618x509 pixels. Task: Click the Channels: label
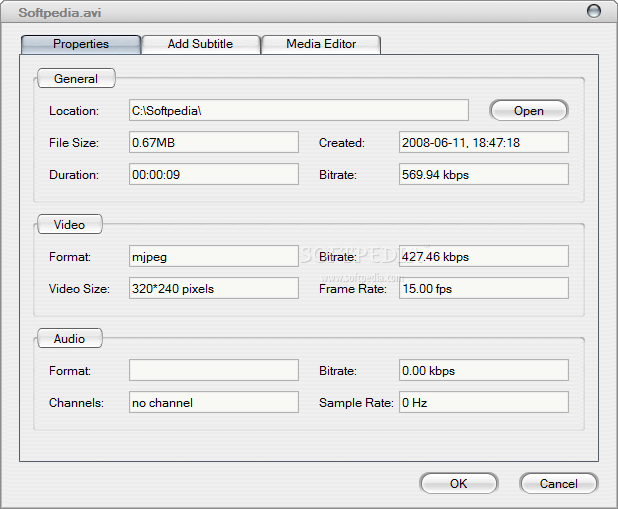pos(76,403)
